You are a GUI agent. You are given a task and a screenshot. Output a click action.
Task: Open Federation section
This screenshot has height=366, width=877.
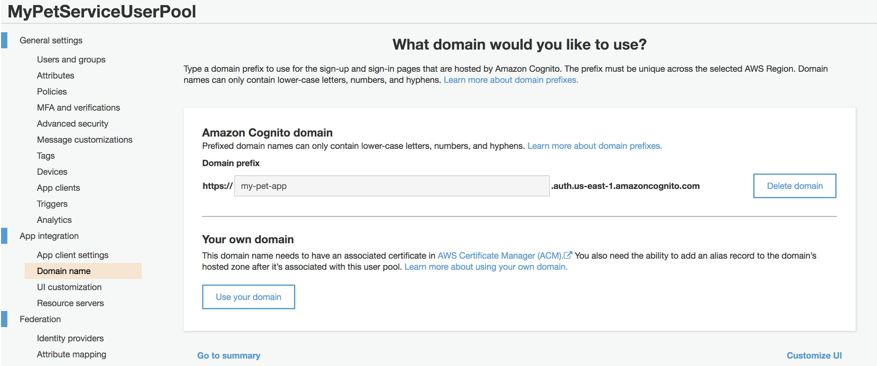tap(40, 319)
